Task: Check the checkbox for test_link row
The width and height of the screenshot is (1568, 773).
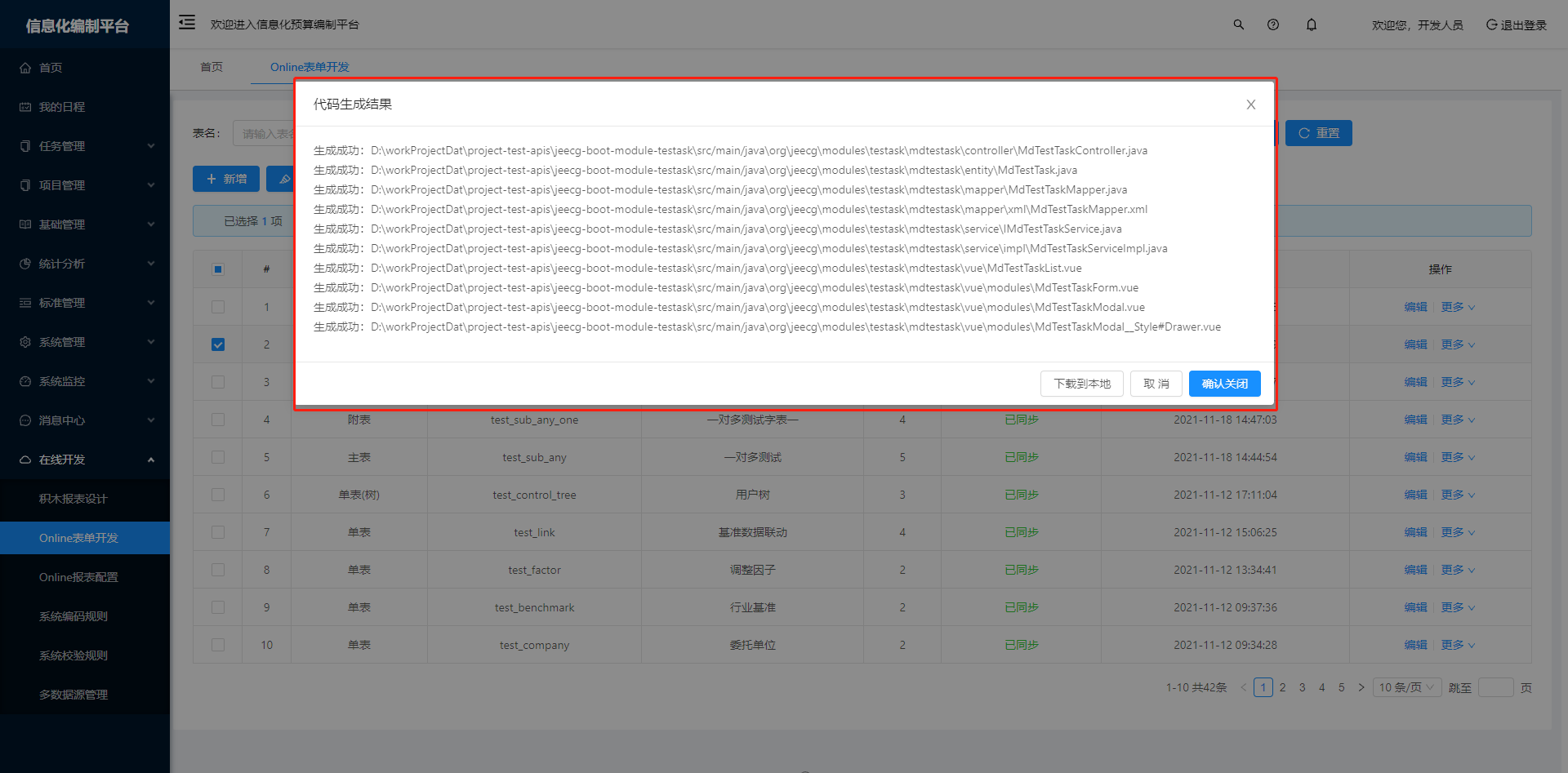Action: (218, 532)
